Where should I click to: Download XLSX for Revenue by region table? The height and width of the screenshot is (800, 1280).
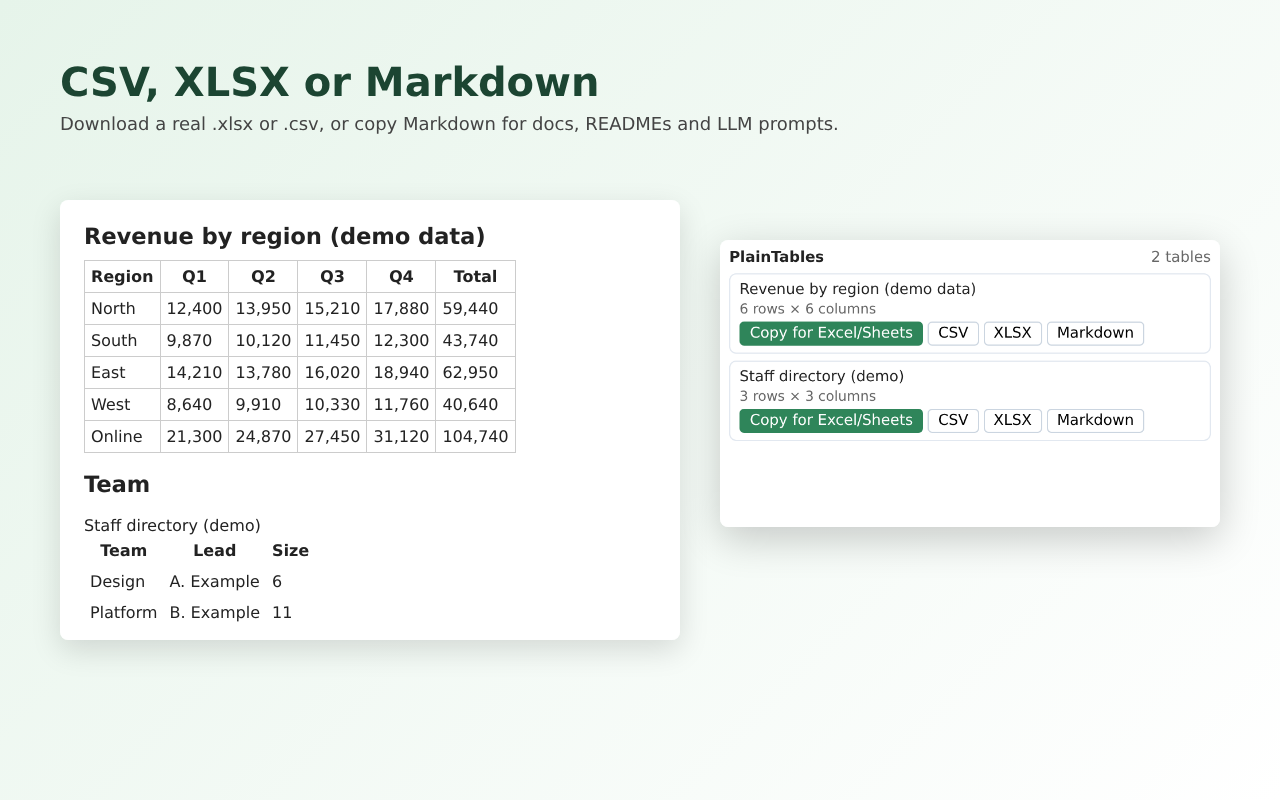point(1012,333)
